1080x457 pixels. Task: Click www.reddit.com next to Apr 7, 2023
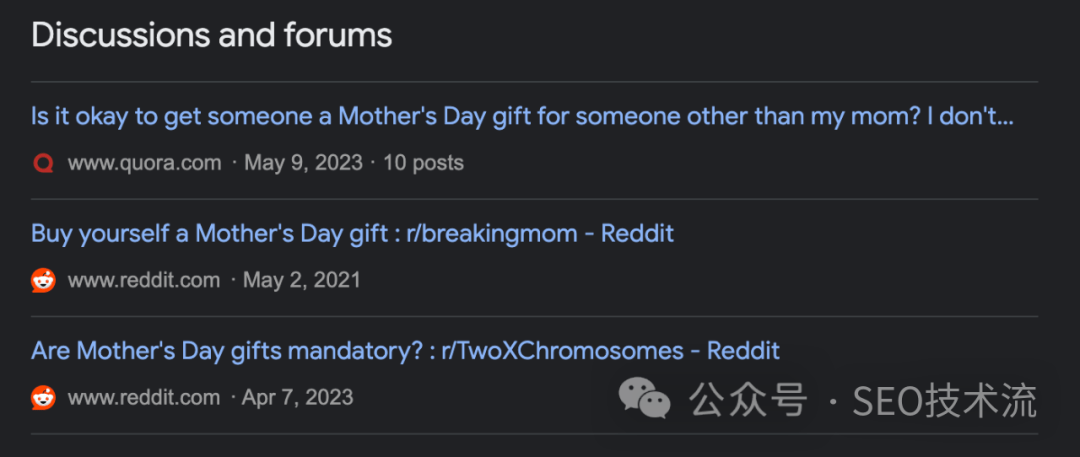pyautogui.click(x=144, y=397)
